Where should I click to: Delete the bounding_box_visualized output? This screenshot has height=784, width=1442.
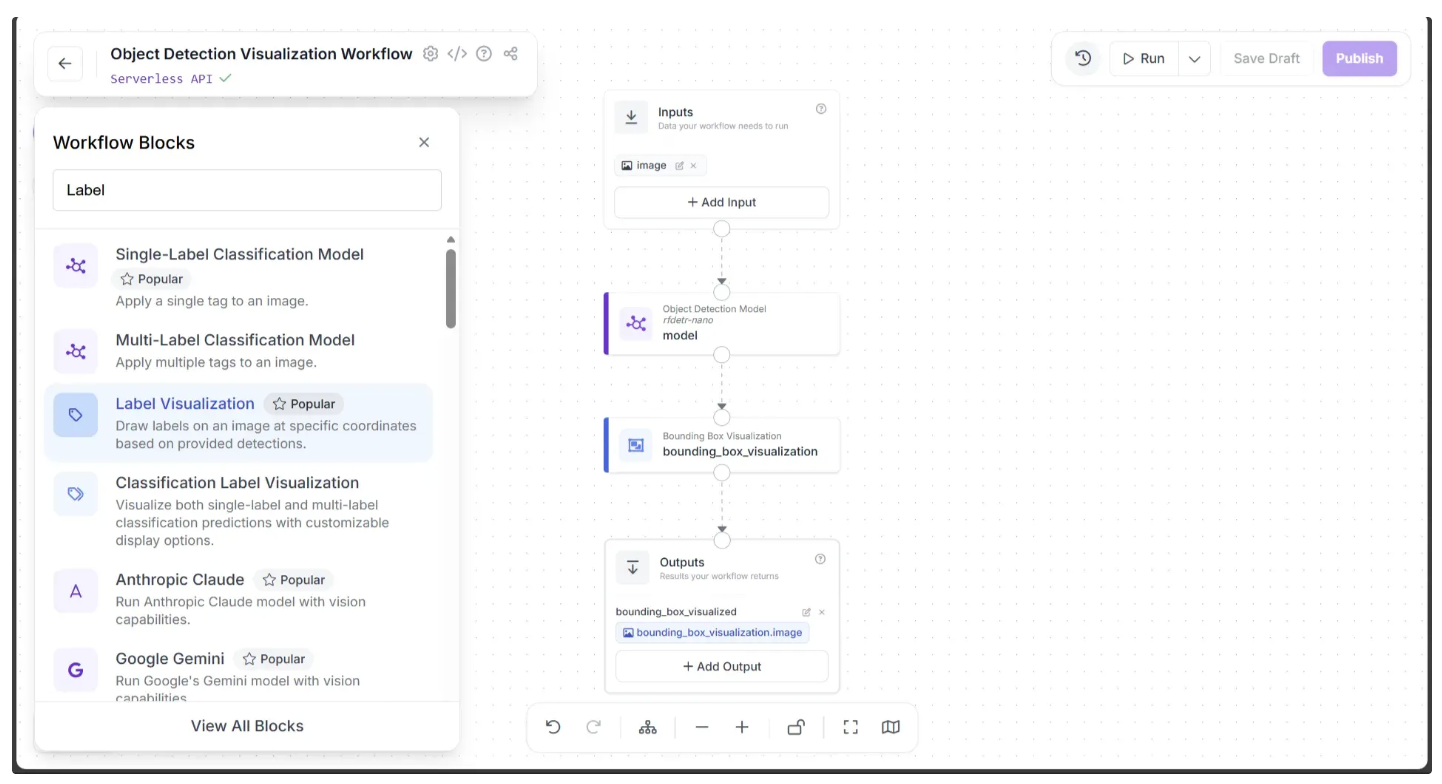[x=822, y=612]
